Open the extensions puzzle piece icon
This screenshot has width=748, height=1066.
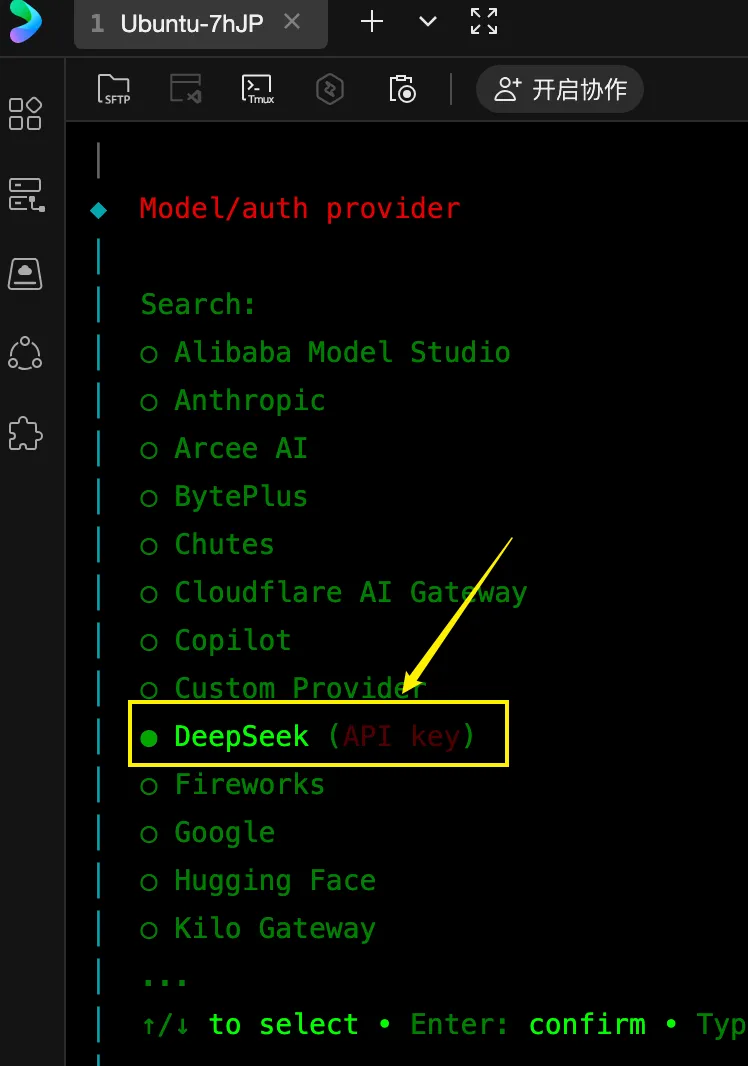[25, 433]
